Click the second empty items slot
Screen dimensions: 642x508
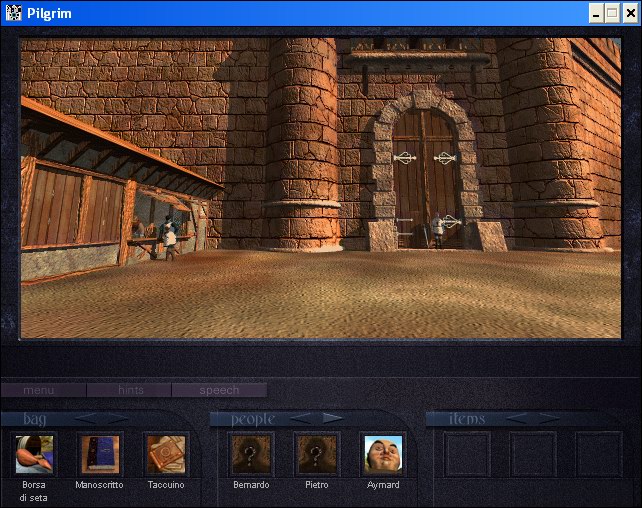[x=533, y=454]
